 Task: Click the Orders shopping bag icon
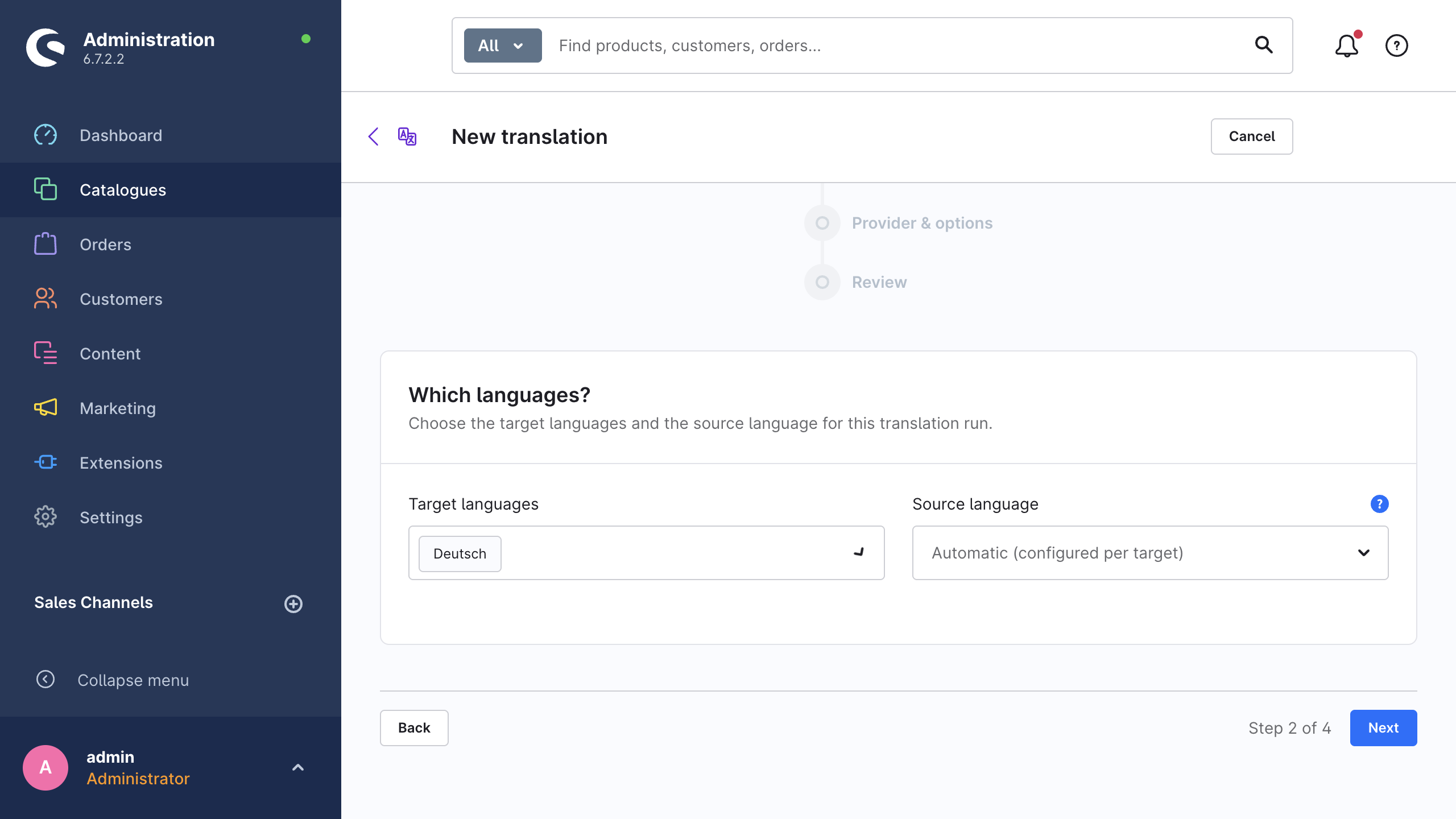click(45, 244)
